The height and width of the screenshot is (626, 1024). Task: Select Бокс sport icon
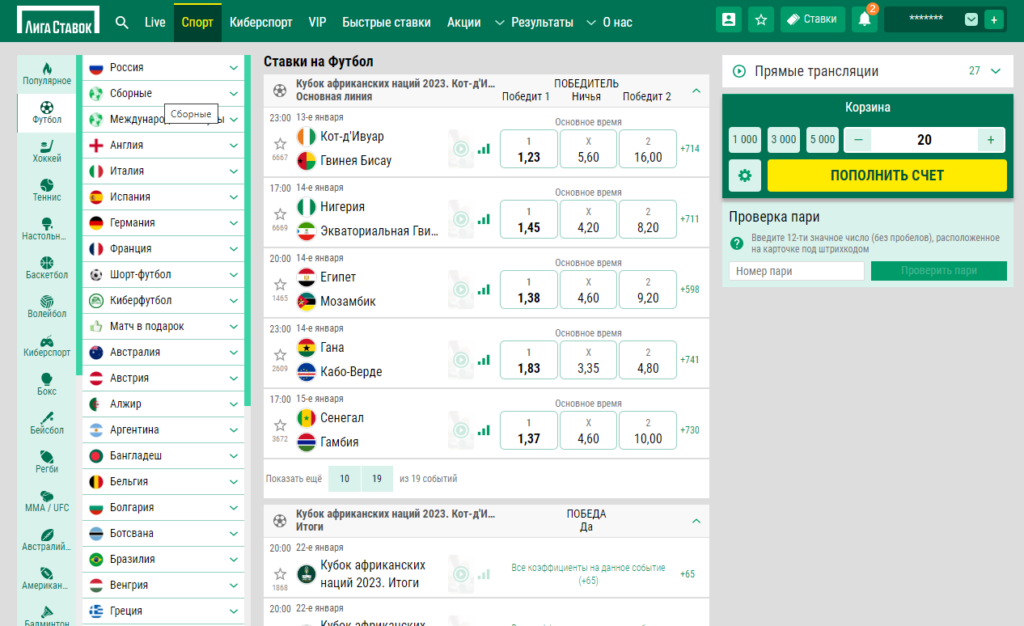pos(47,384)
